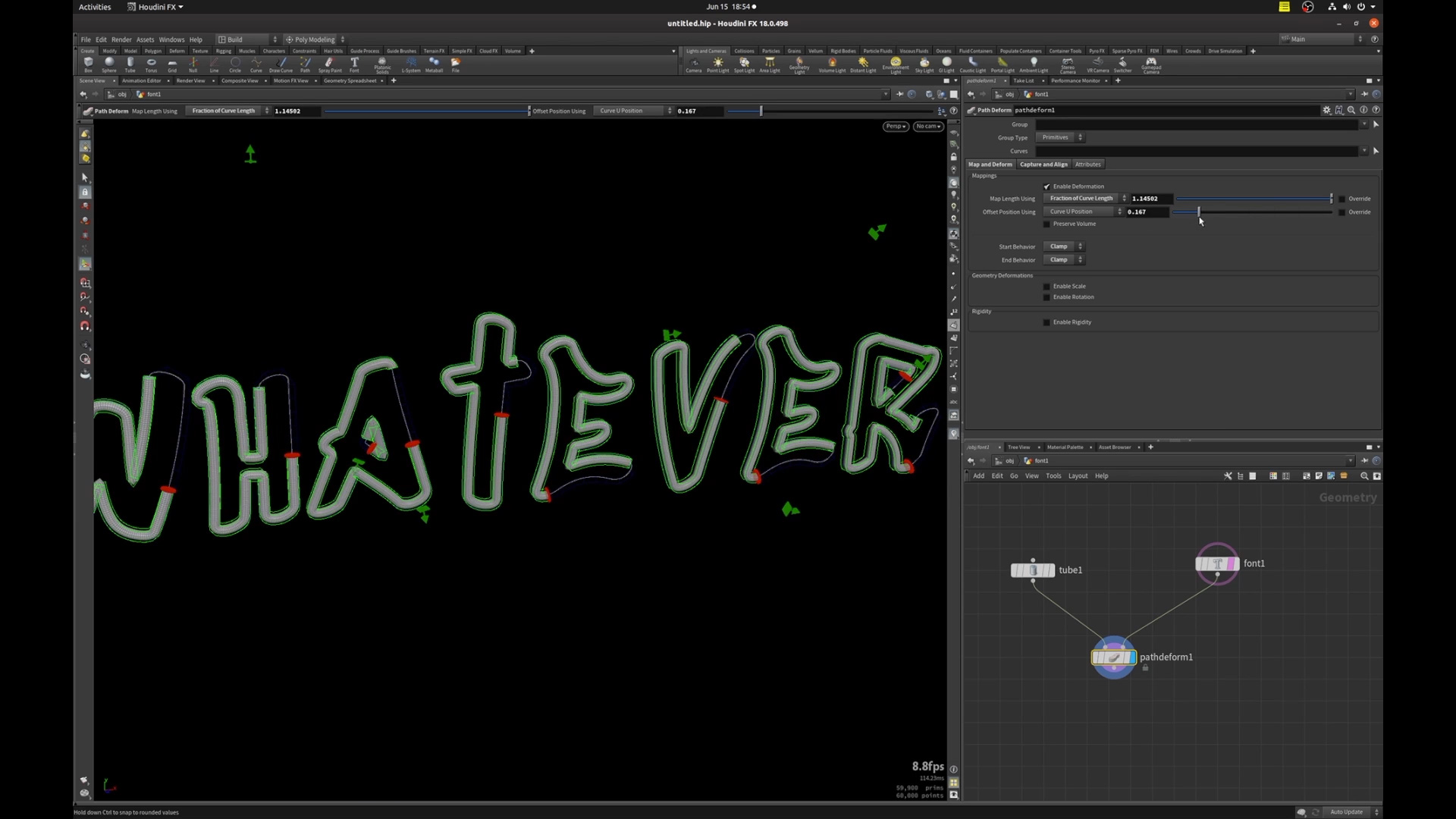Select the File shelf tool
The width and height of the screenshot is (1456, 819).
click(x=456, y=64)
